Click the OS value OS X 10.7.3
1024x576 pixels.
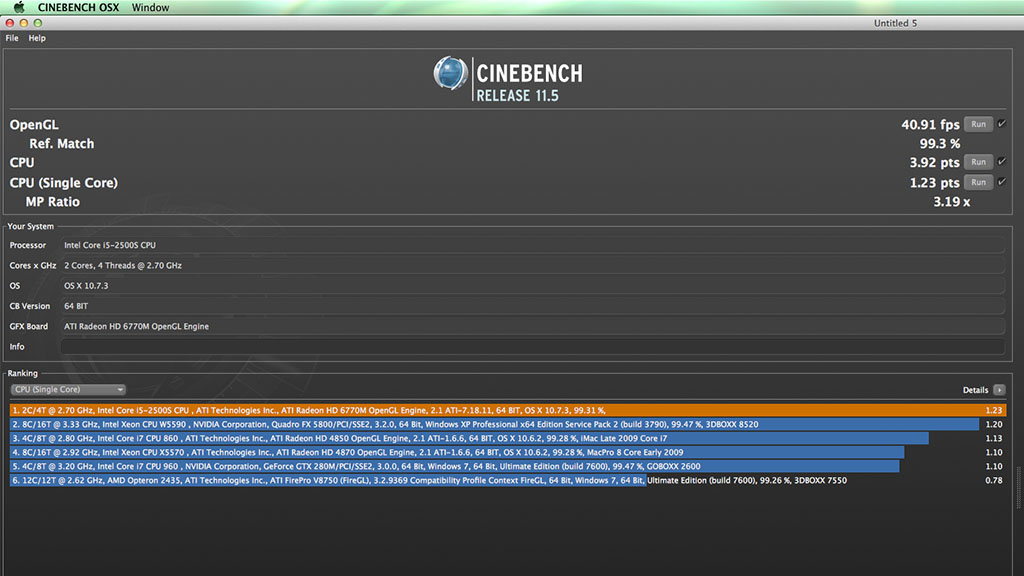[533, 286]
